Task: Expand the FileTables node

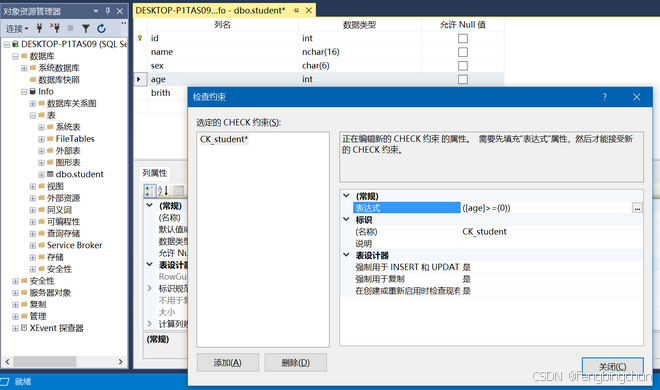Action: pos(41,139)
